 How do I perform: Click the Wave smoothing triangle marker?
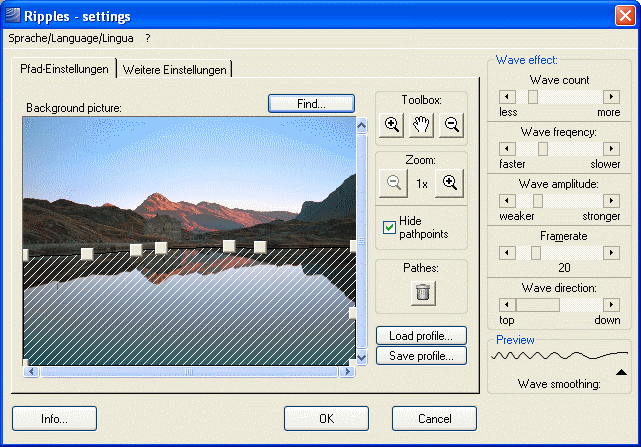tap(621, 372)
